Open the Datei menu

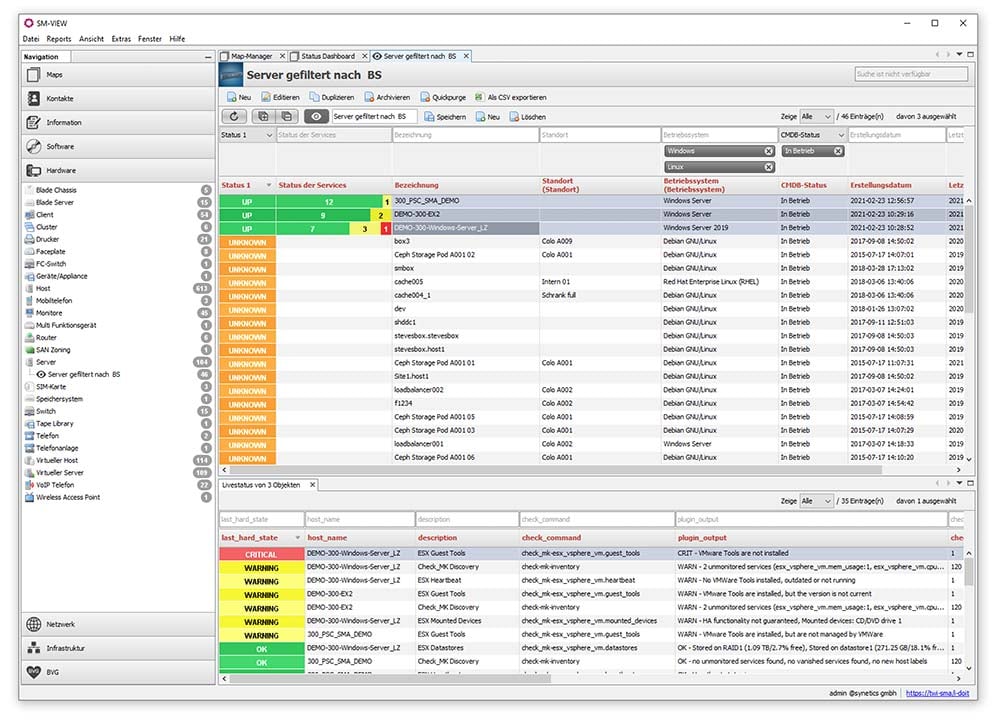31,39
